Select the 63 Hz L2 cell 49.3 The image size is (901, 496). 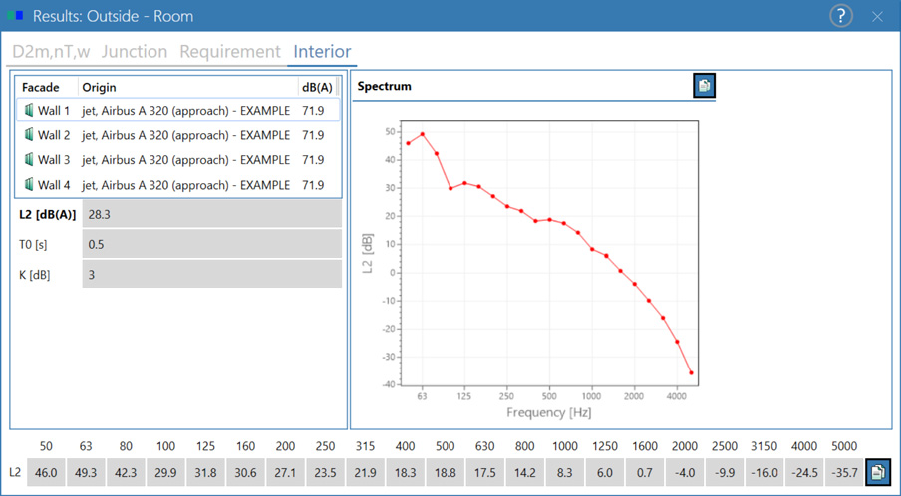click(x=86, y=472)
